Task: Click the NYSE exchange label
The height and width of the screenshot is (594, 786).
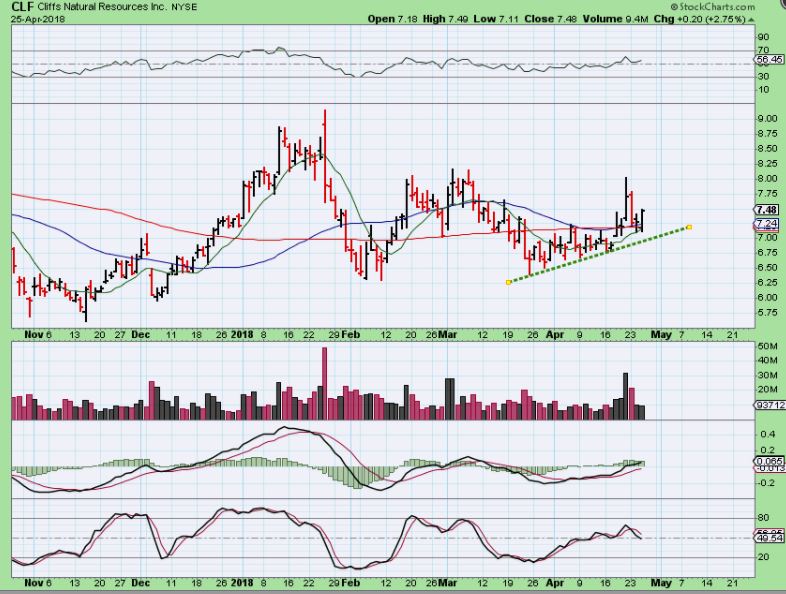Action: click(x=184, y=8)
